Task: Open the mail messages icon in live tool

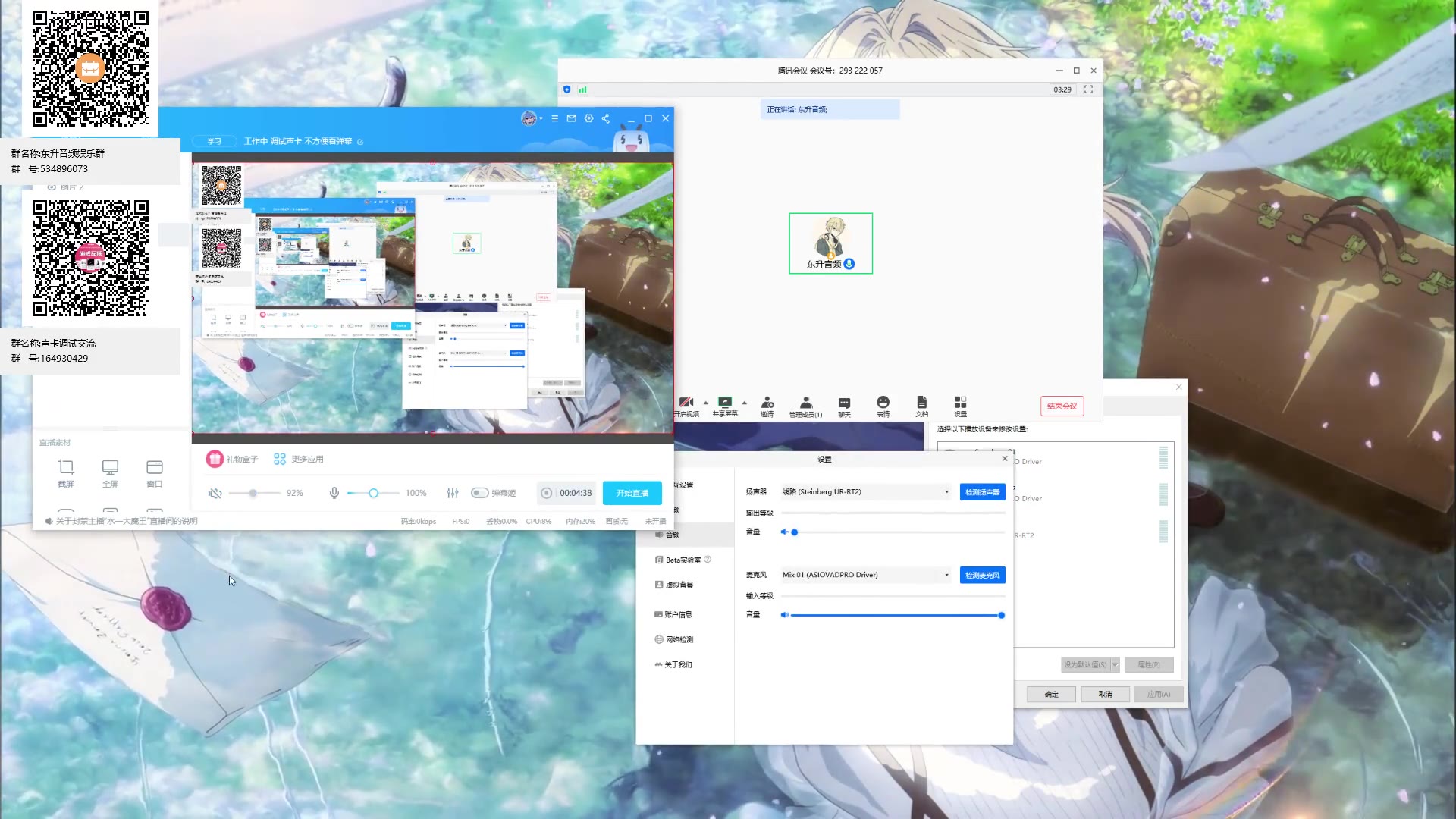Action: click(572, 118)
